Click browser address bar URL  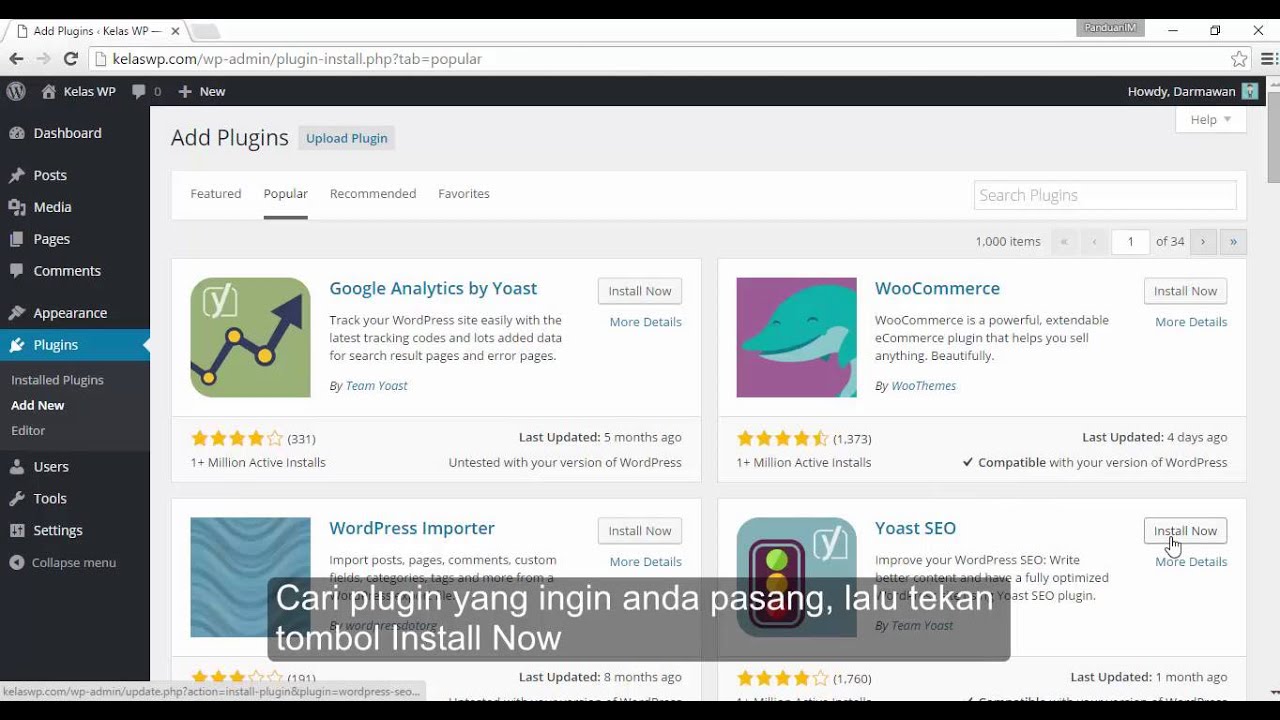tap(297, 59)
